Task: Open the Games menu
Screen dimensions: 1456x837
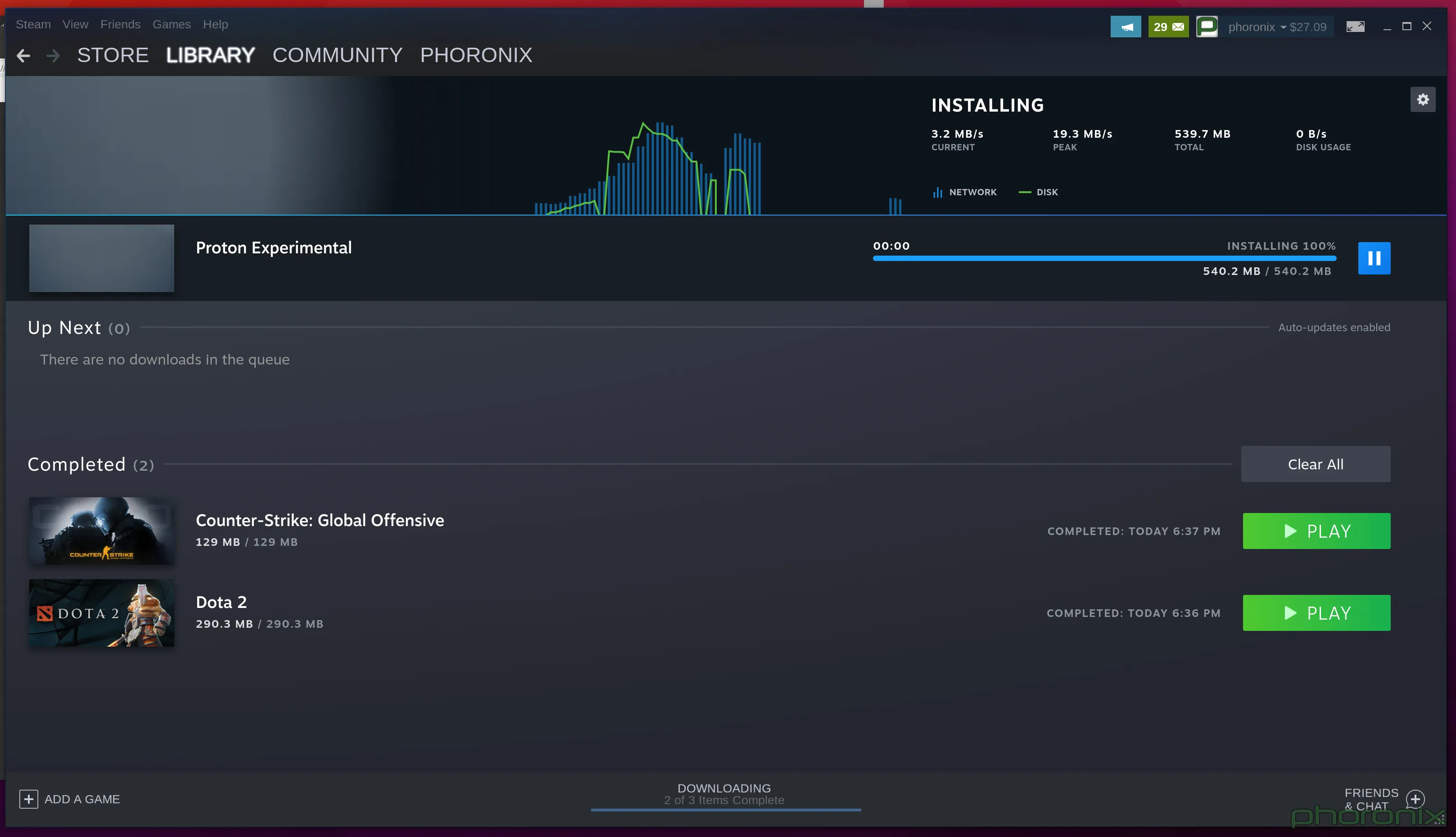Action: tap(172, 24)
